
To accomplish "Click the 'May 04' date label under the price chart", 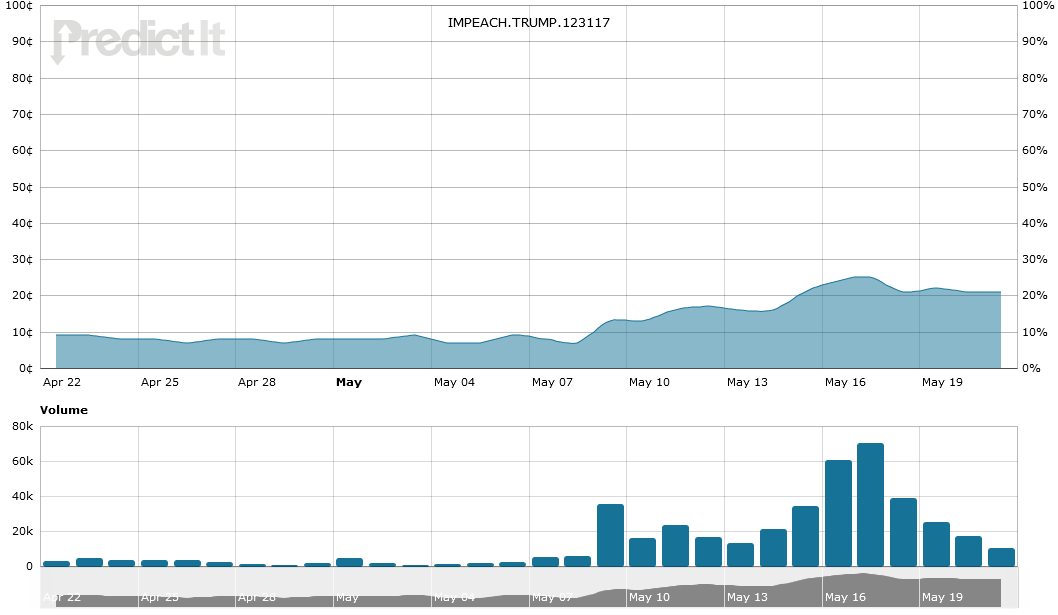I will pos(454,382).
